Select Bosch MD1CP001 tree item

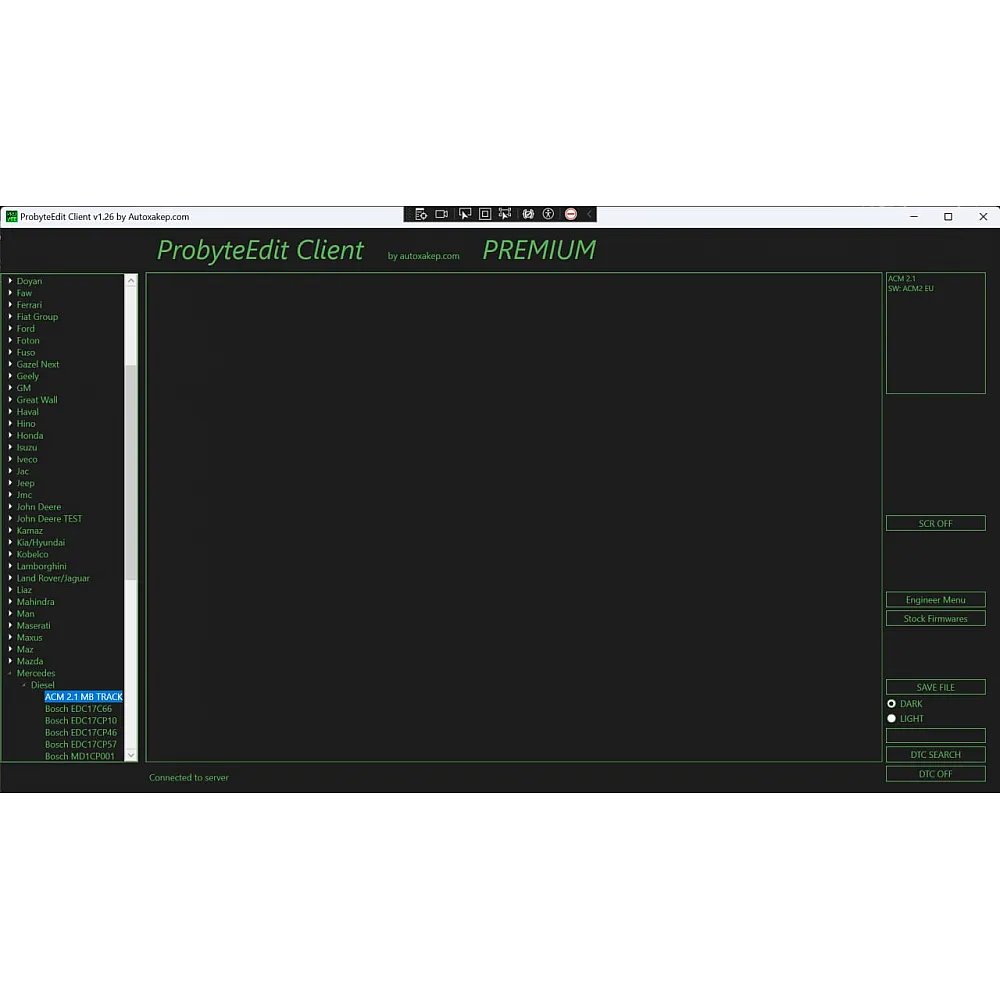click(x=80, y=756)
